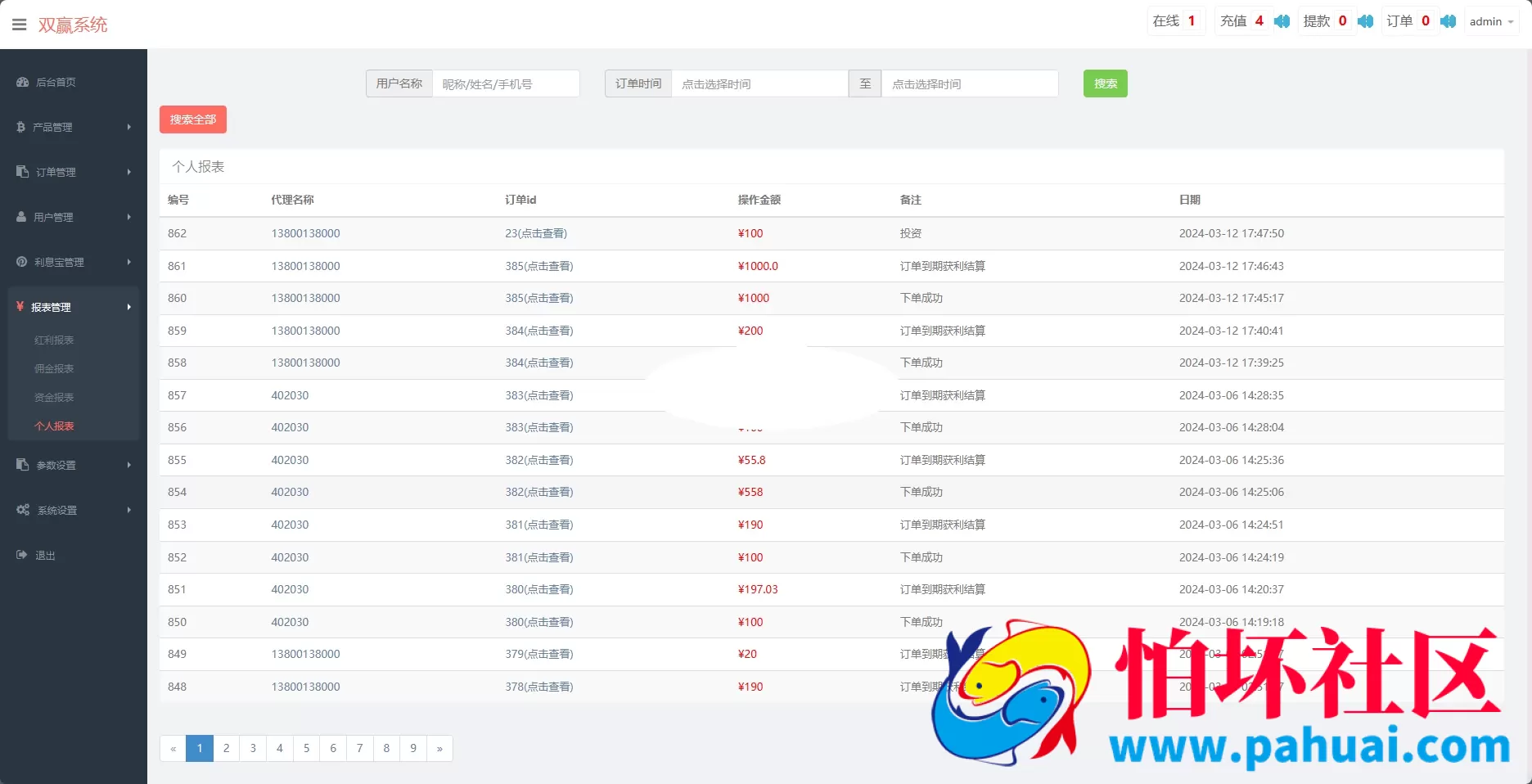Select the 用户管理 user icon
The height and width of the screenshot is (784, 1532).
point(20,217)
